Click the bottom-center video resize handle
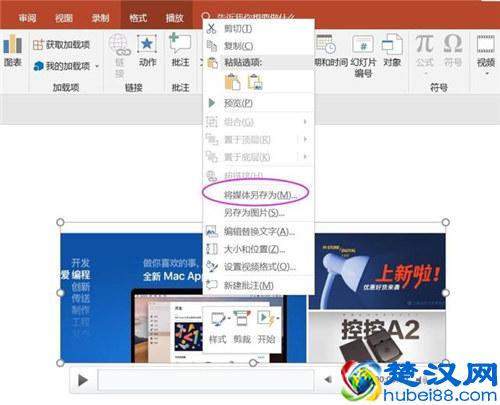Viewport: 500px width, 405px height. click(x=253, y=363)
